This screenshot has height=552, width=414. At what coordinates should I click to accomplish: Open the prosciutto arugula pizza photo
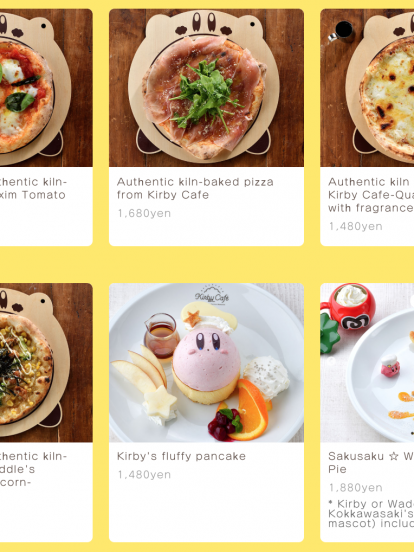[x=206, y=88]
